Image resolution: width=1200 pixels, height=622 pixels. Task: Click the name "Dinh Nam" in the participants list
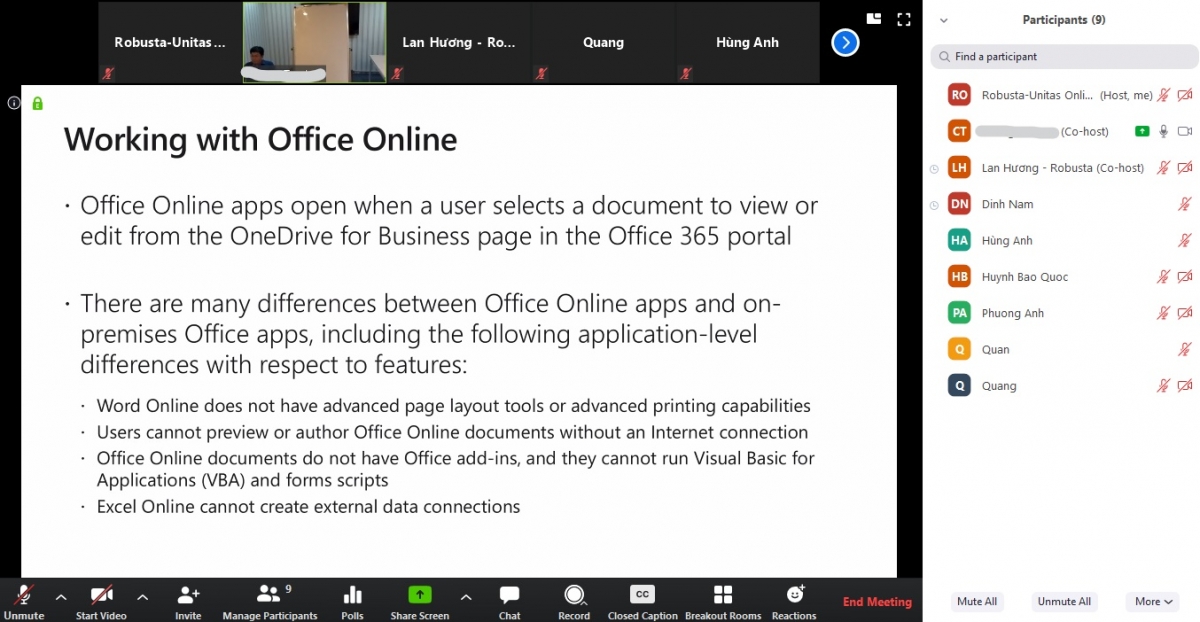[x=1007, y=204]
